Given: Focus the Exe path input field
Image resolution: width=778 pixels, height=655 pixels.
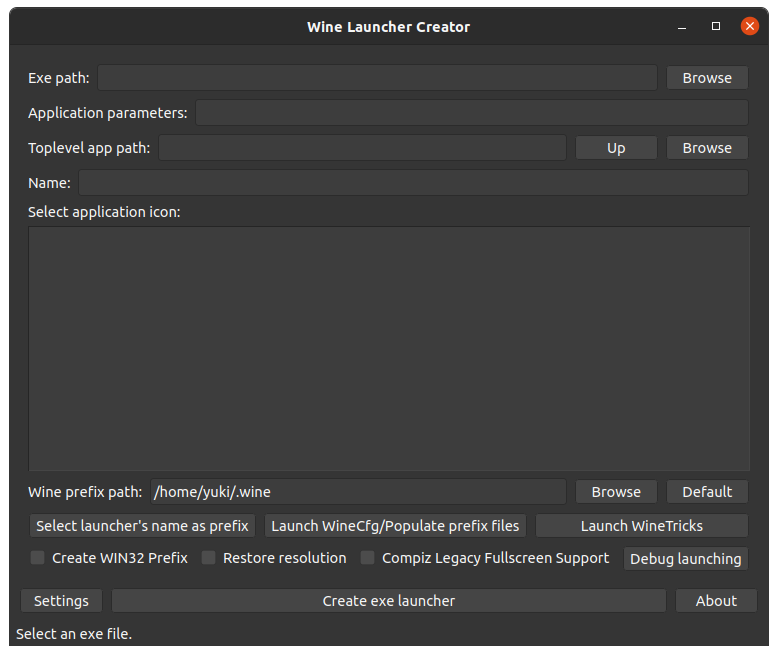Looking at the screenshot, I should 377,78.
